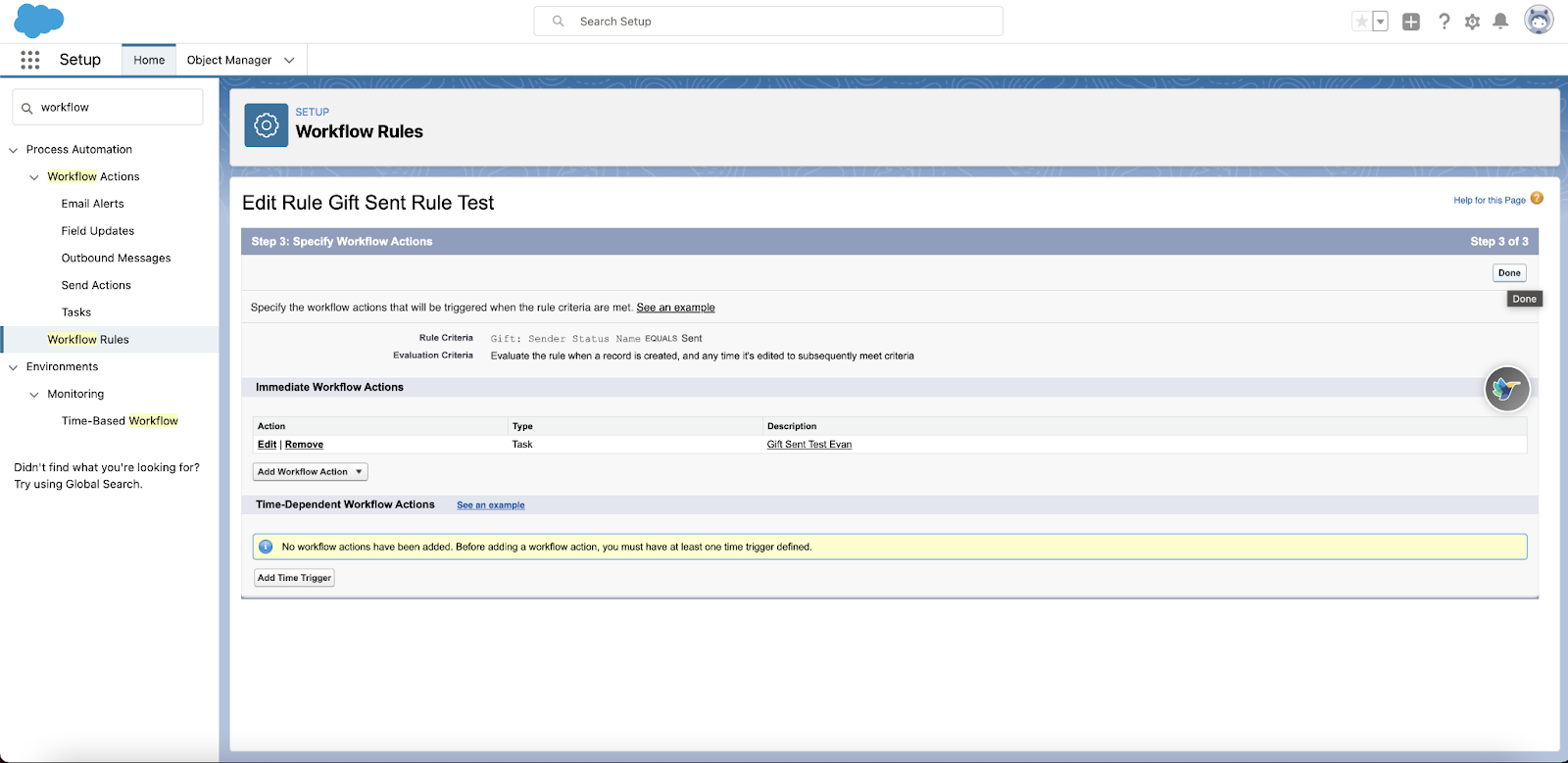Collapse the Environments section

coord(14,367)
